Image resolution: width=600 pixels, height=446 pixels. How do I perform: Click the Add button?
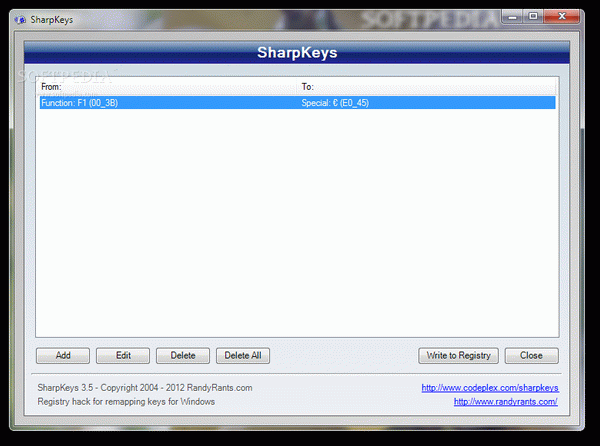[63, 355]
